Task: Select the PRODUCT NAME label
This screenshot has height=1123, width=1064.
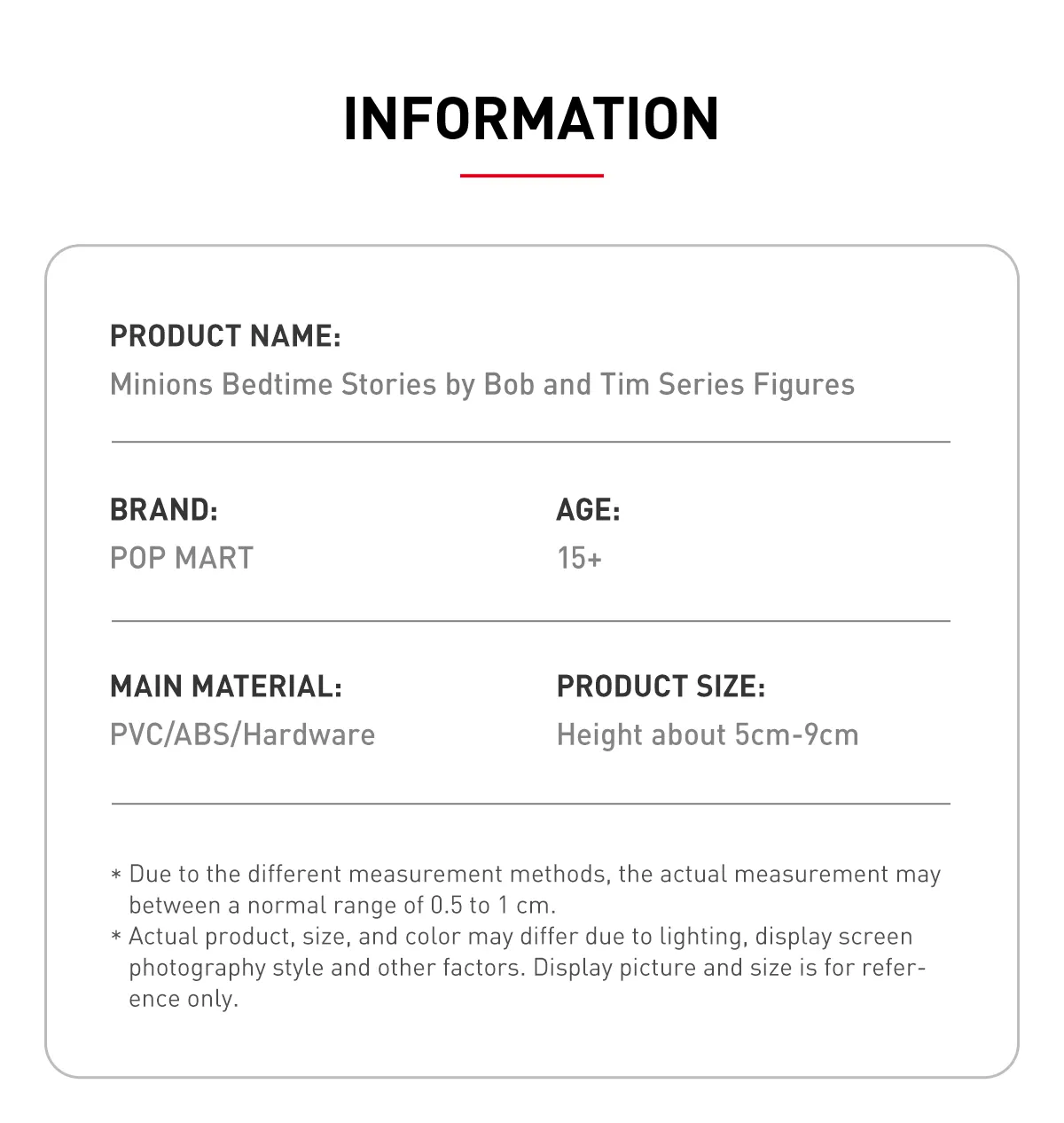Action: coord(225,336)
